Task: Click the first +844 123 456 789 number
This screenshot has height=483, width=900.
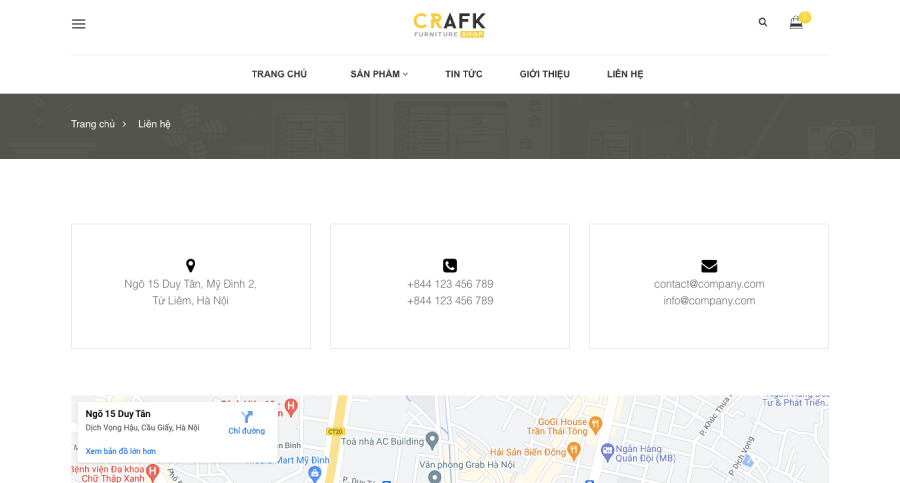Action: (450, 284)
